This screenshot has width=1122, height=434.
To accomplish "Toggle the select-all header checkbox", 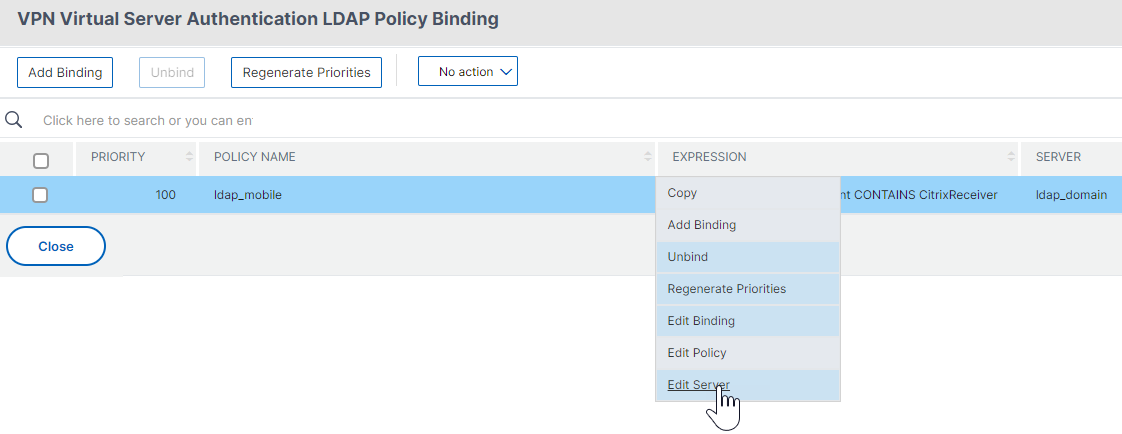I will point(41,161).
